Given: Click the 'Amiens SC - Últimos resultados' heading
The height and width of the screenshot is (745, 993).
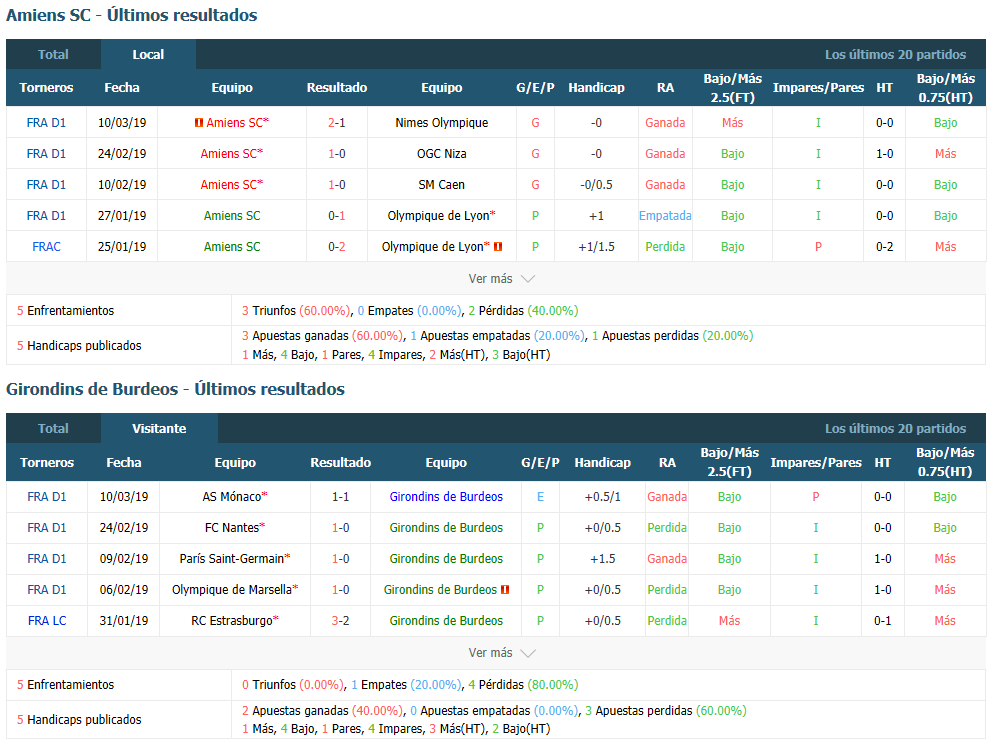Looking at the screenshot, I should point(132,15).
